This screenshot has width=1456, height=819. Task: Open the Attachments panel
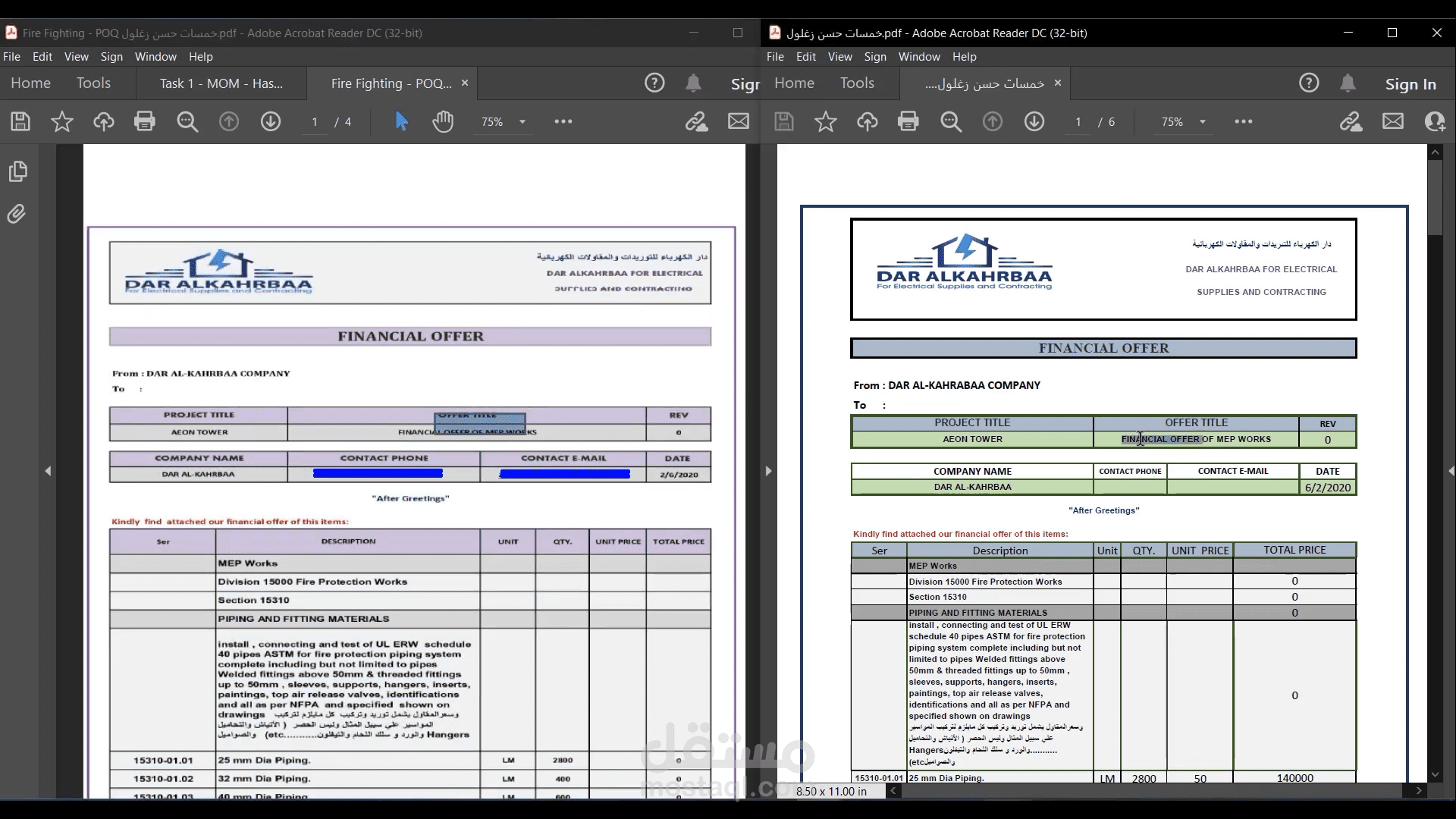[18, 214]
